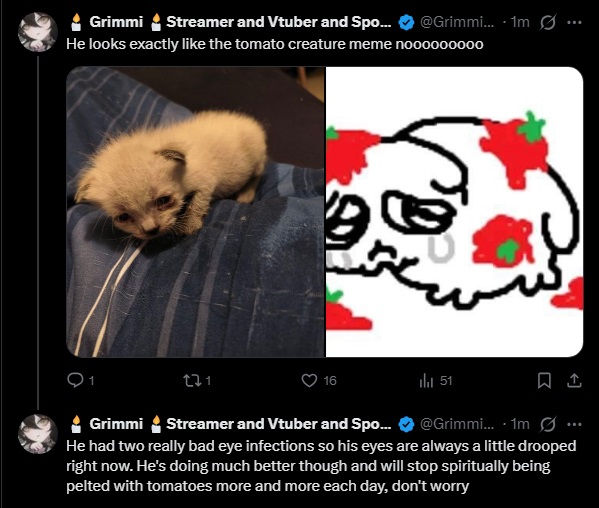Open the kitten photo on the blue blanket

(x=195, y=212)
